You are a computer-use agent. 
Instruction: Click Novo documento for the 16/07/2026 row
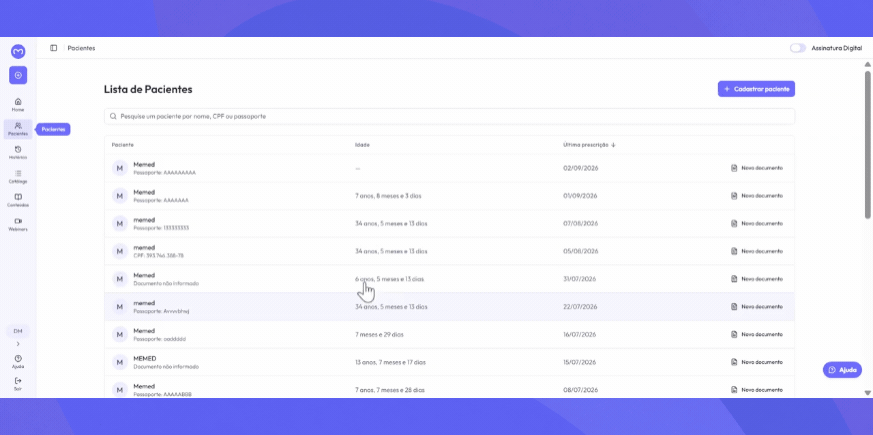coord(757,334)
